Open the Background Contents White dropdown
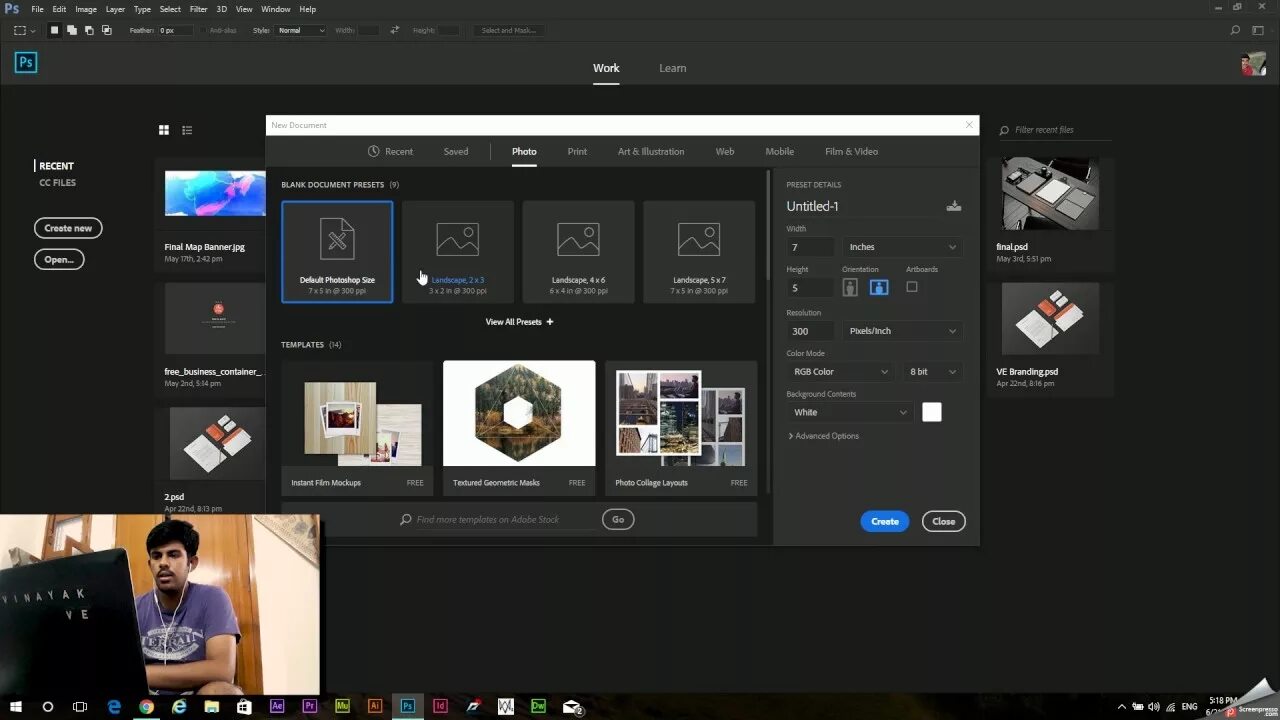The height and width of the screenshot is (720, 1280). tap(850, 412)
